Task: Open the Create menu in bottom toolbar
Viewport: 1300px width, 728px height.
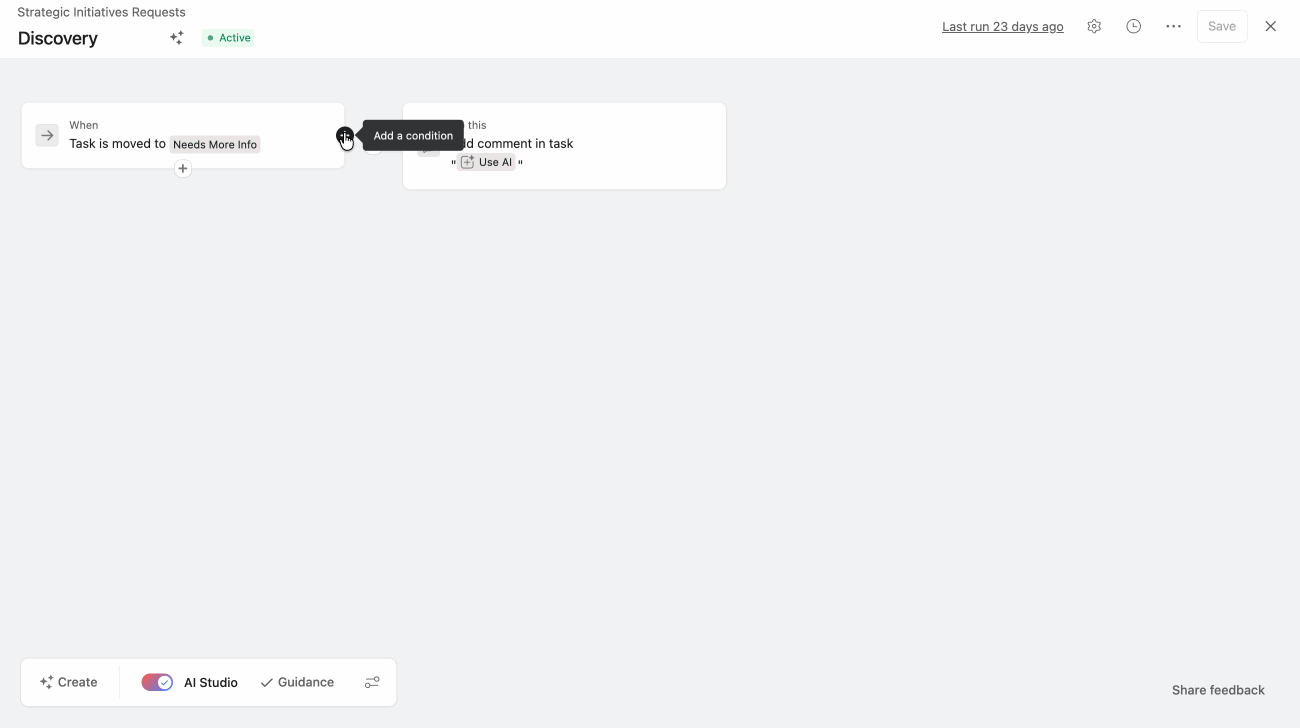Action: pos(68,682)
